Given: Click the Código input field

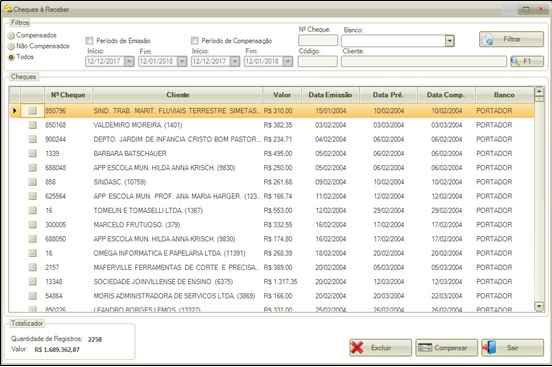Looking at the screenshot, I should point(318,61).
